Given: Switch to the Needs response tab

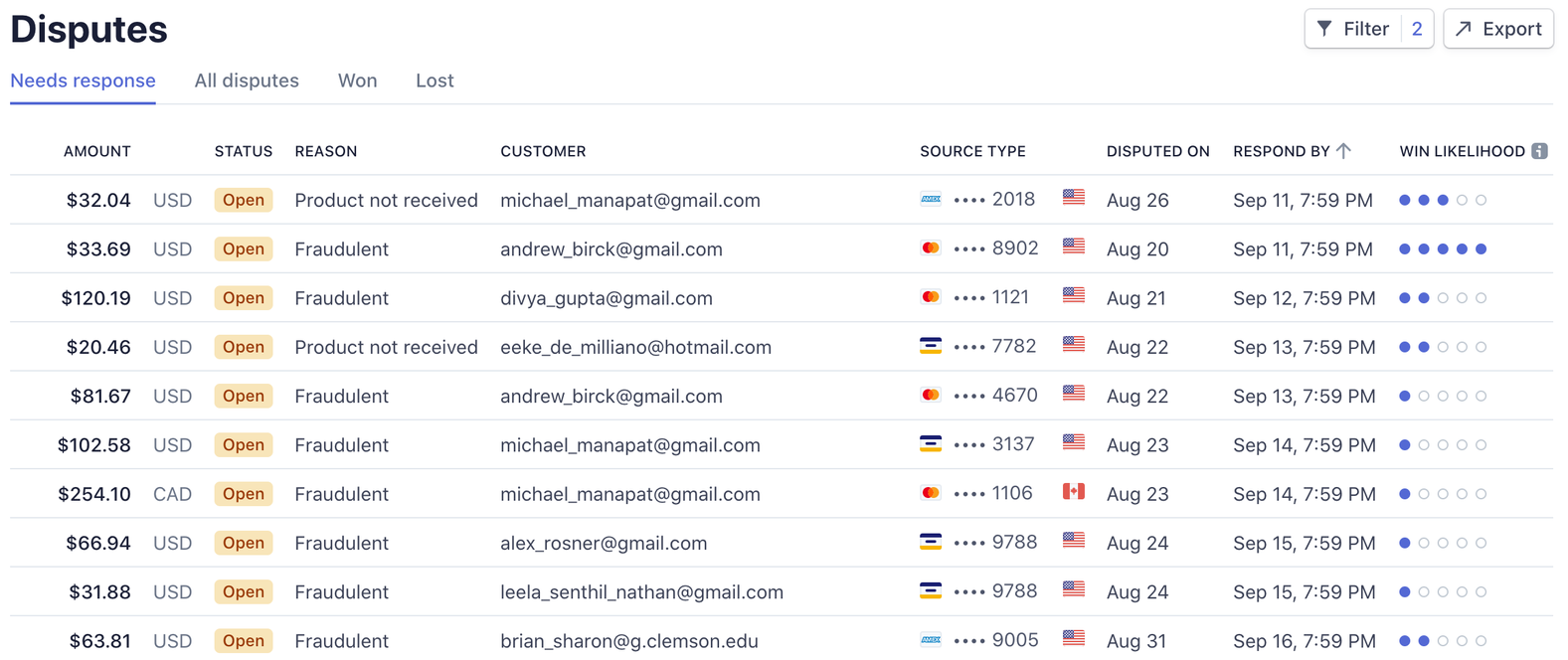Looking at the screenshot, I should coord(83,81).
